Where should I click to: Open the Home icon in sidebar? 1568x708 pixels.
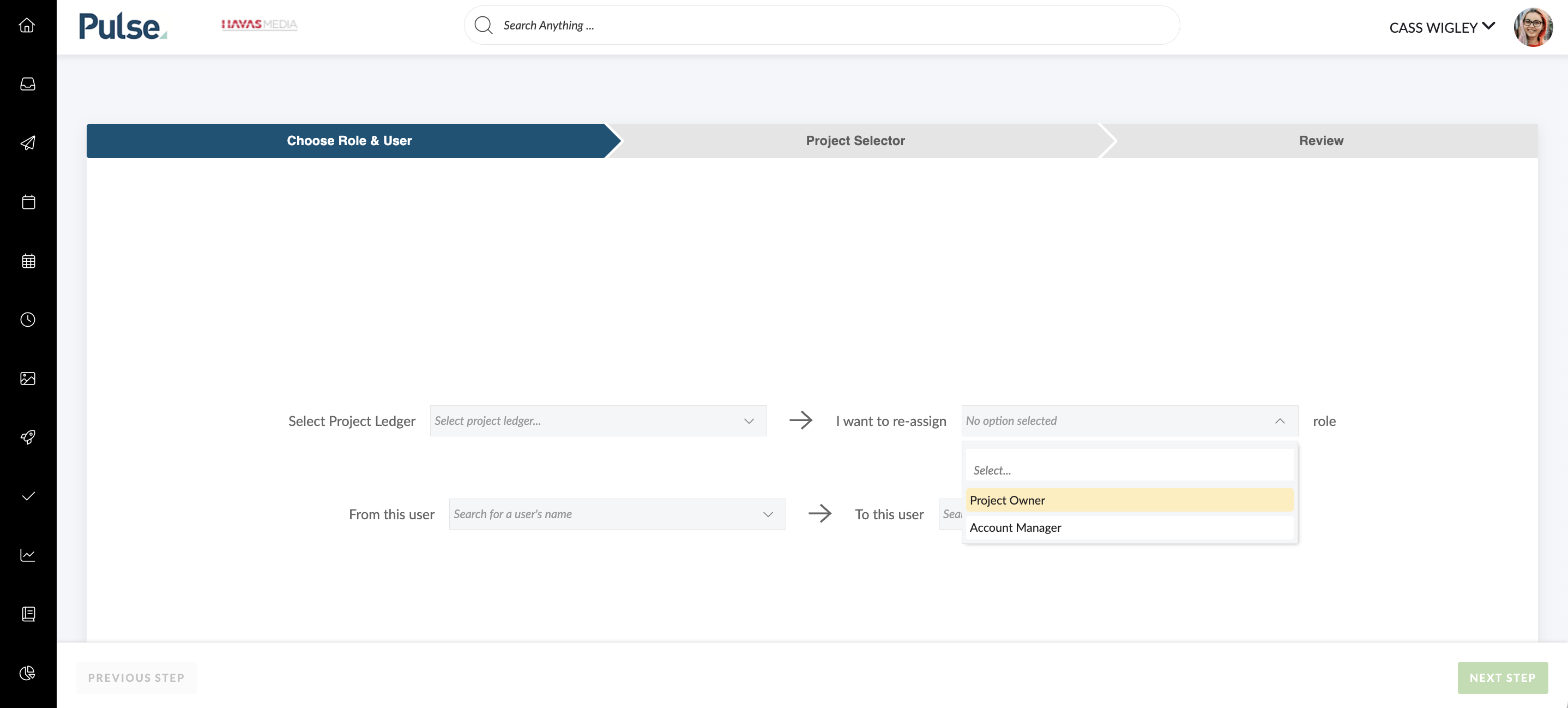click(27, 26)
